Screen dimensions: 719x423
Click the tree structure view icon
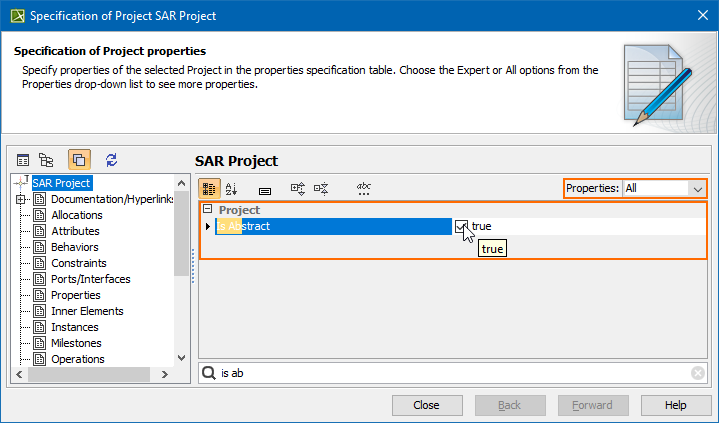(46, 160)
